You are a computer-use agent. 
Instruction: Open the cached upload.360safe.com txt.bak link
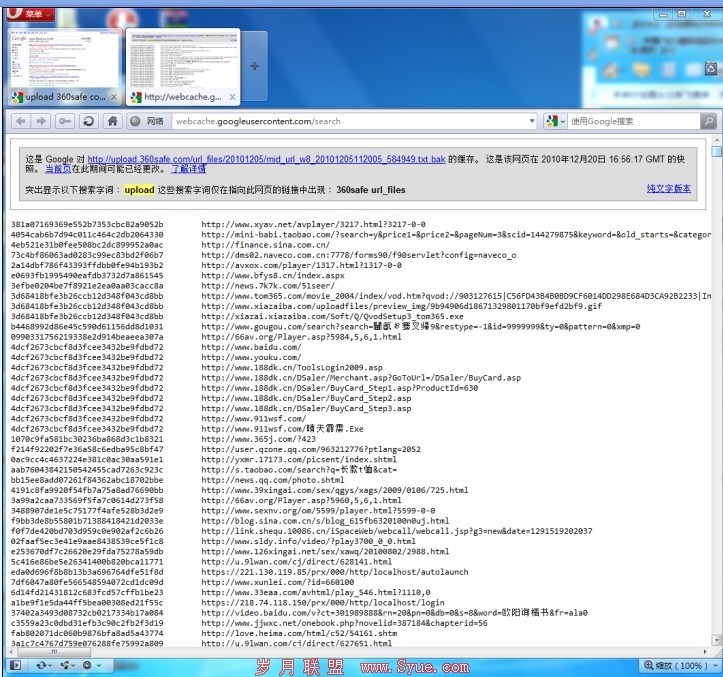(266, 159)
